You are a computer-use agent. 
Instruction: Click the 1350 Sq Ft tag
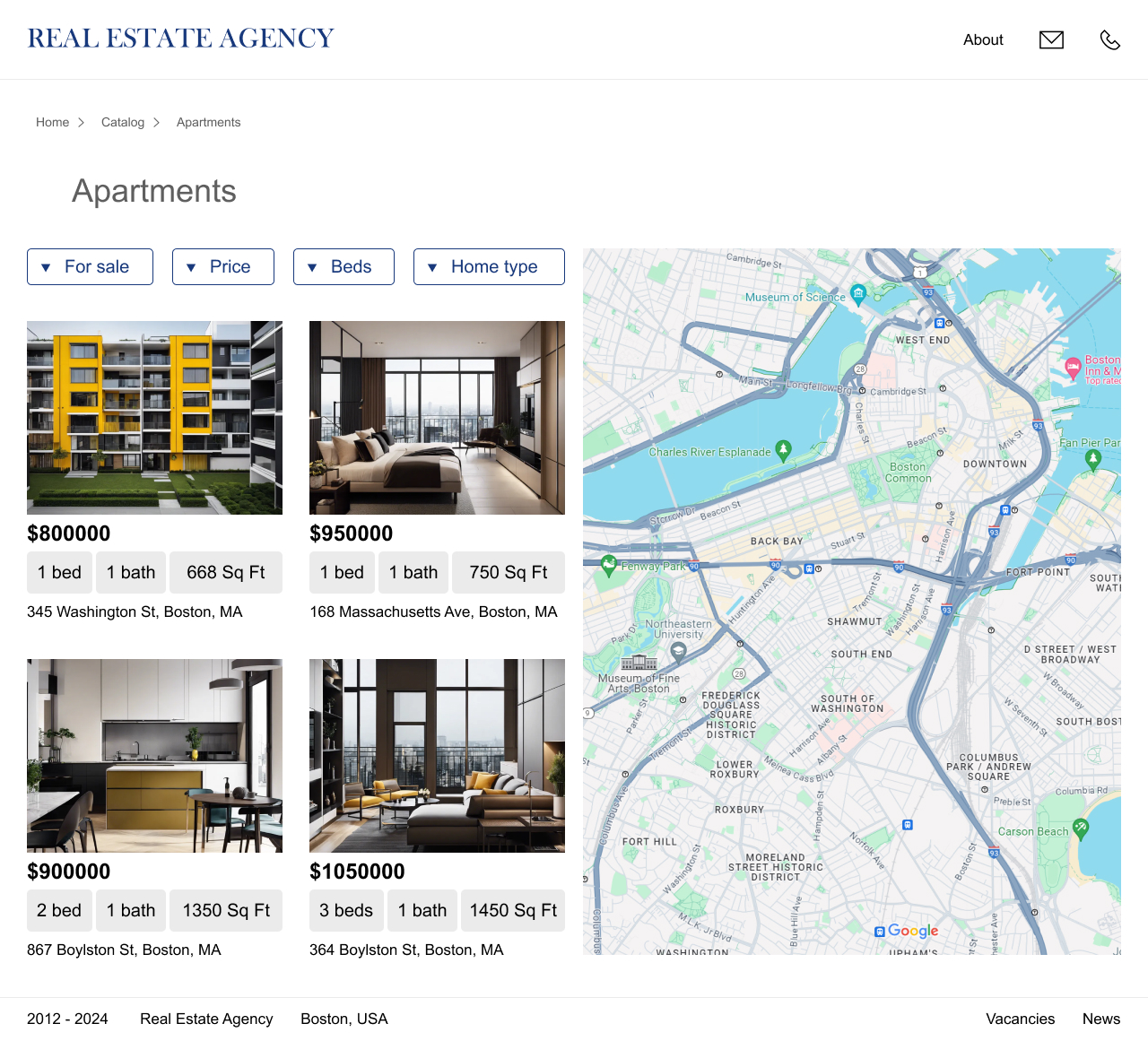(x=226, y=910)
